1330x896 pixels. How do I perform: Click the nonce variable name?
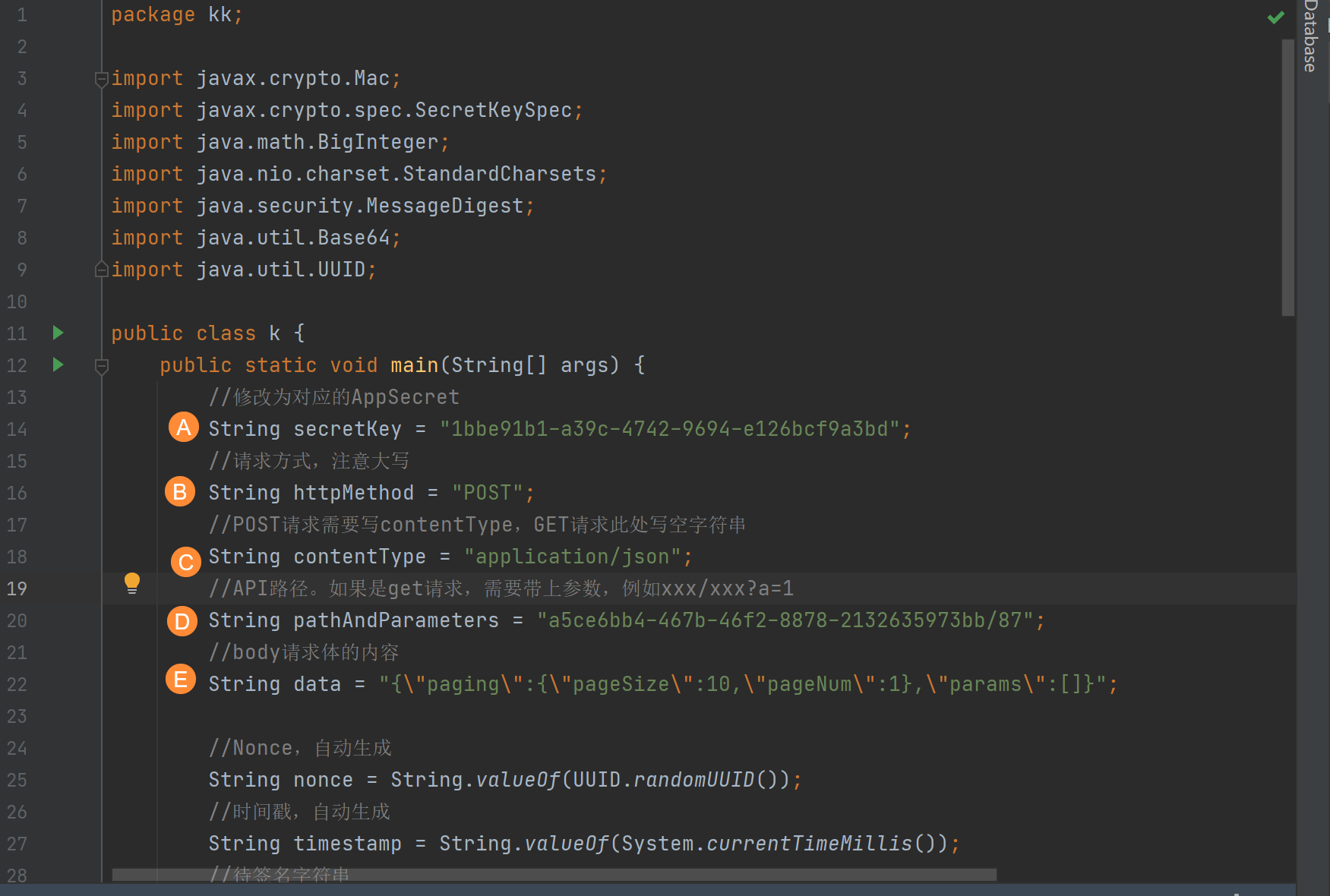point(323,780)
